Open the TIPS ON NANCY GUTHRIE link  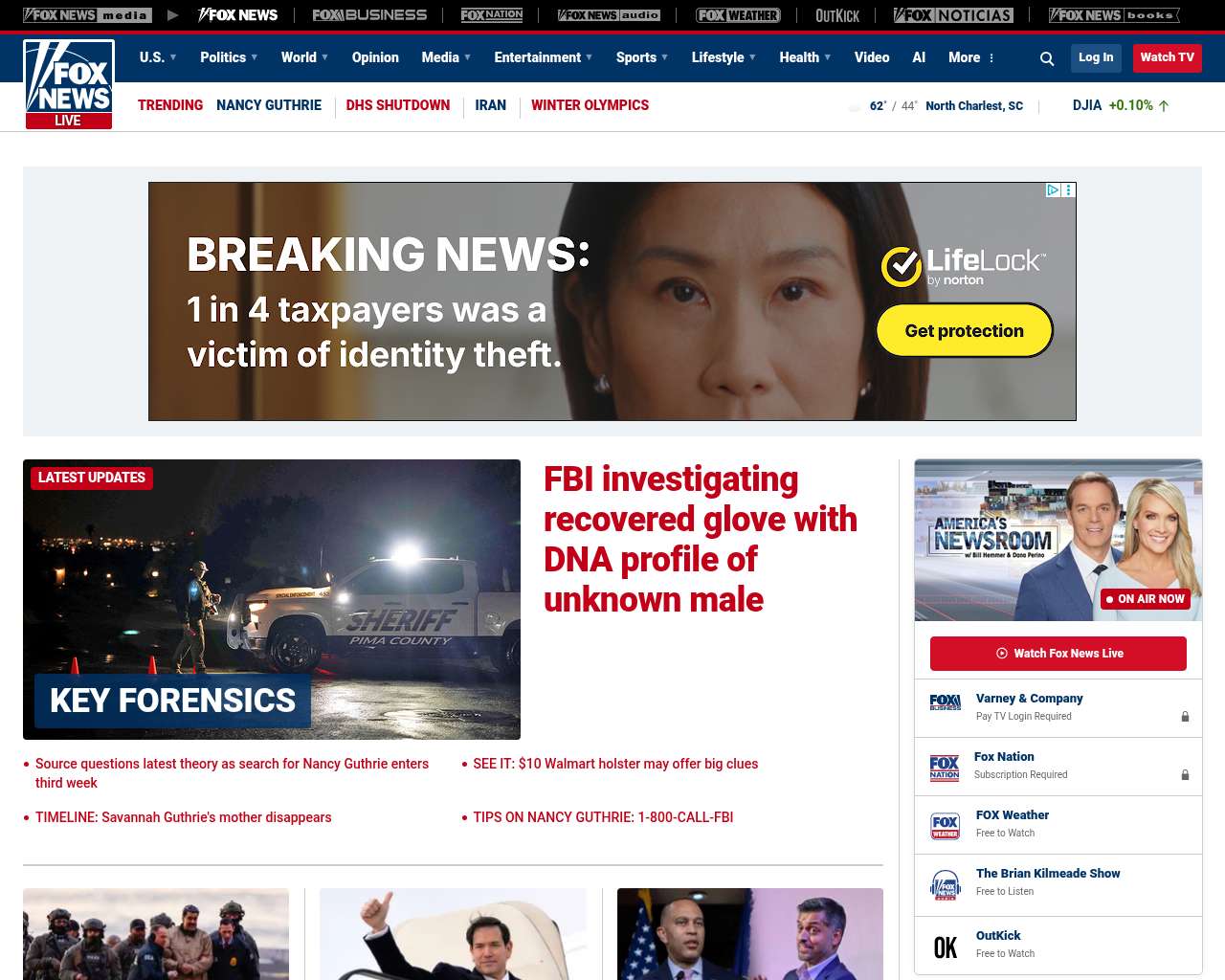603,817
